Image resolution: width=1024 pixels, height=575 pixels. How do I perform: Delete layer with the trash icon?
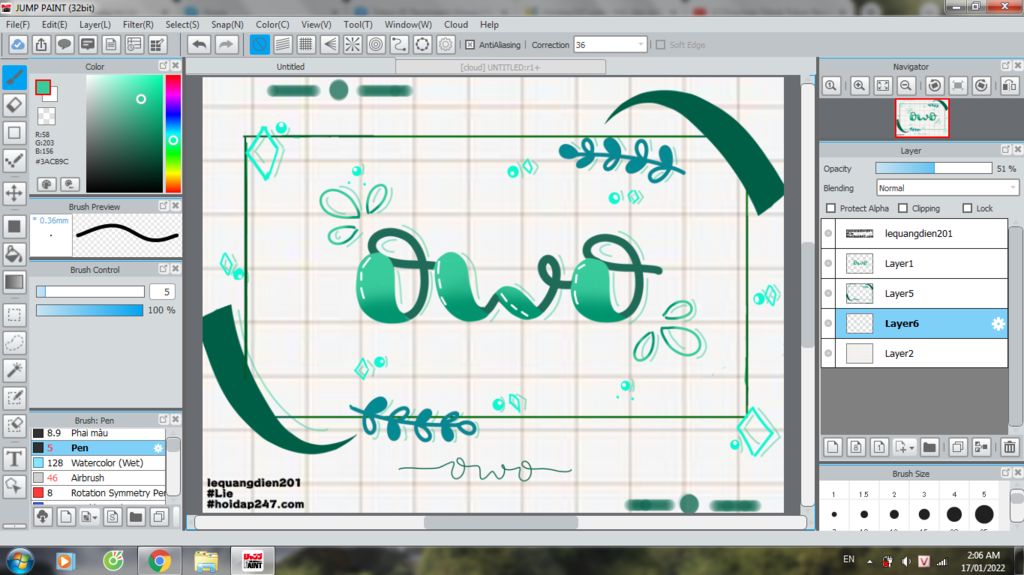(1010, 448)
